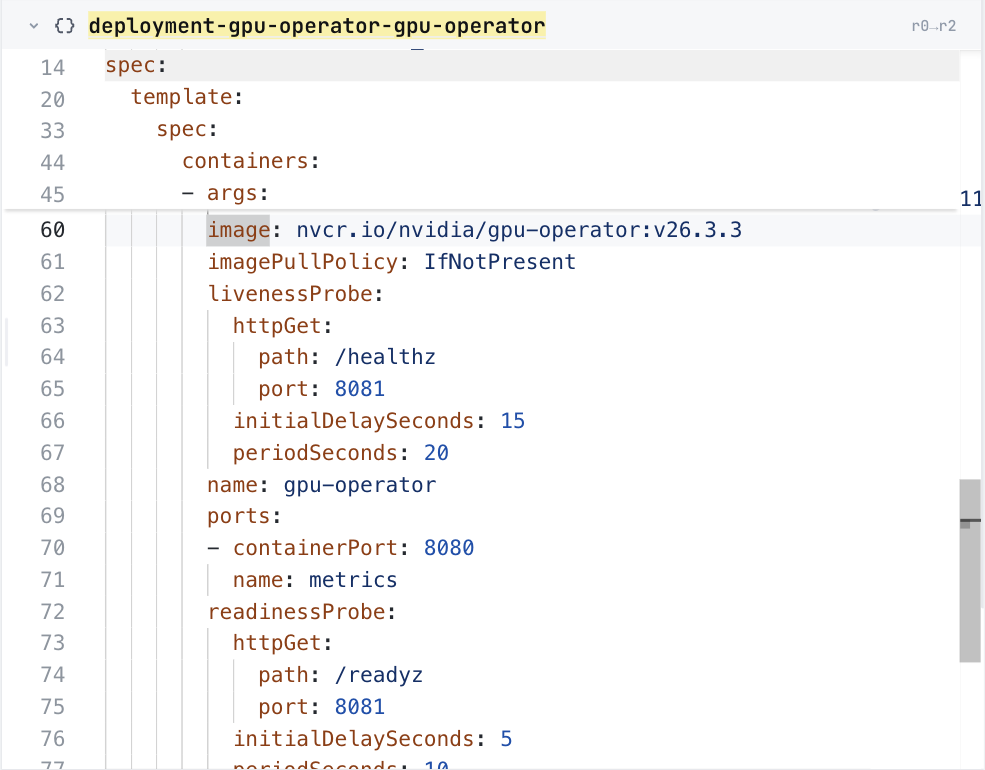Click the 'gpu-operator' name value on line 68
Screen dimensions: 985x770
click(359, 485)
